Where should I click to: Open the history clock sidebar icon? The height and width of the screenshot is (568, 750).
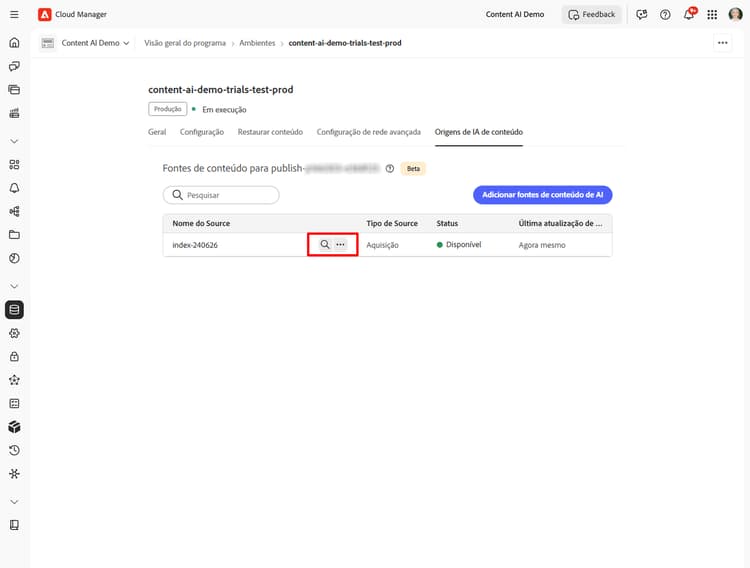(x=14, y=450)
